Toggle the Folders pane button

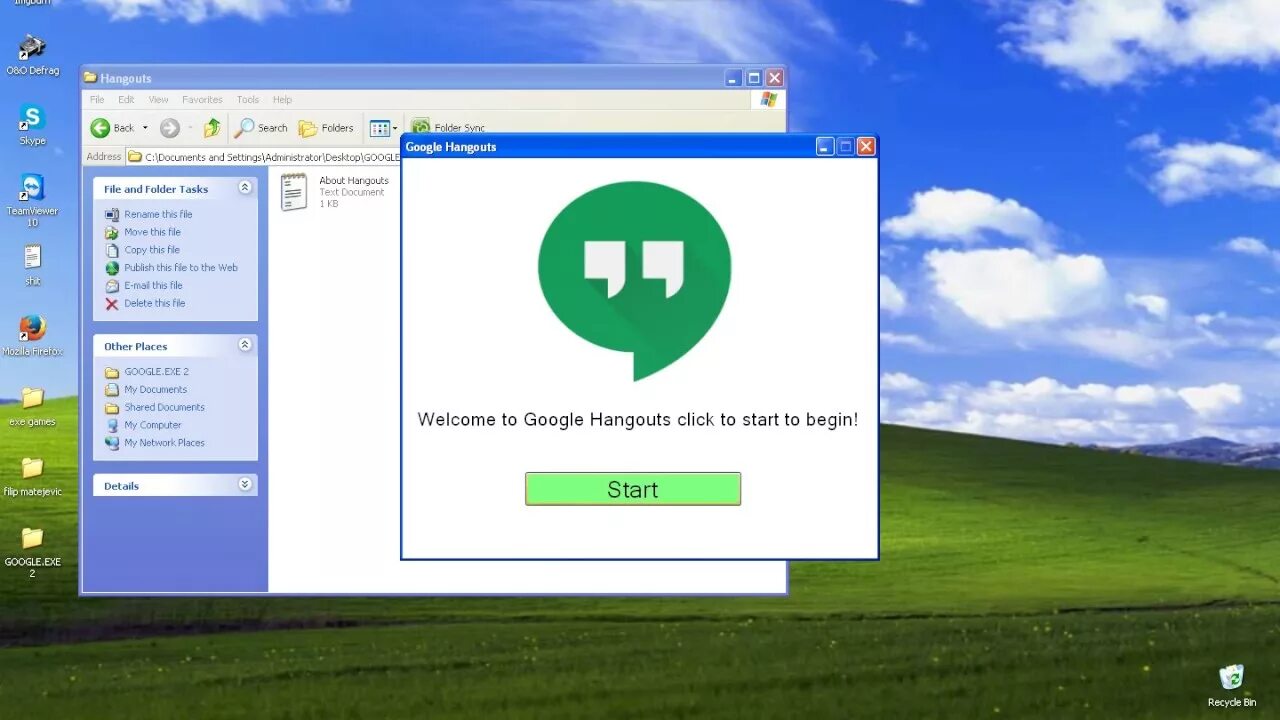[327, 128]
